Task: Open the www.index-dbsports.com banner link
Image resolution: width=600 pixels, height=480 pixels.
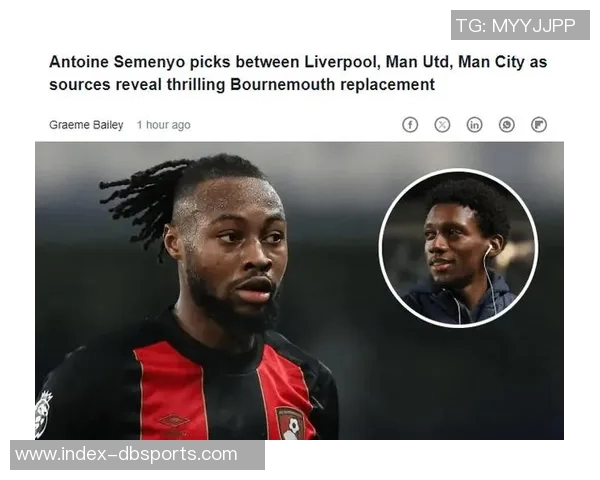Action: (x=137, y=455)
